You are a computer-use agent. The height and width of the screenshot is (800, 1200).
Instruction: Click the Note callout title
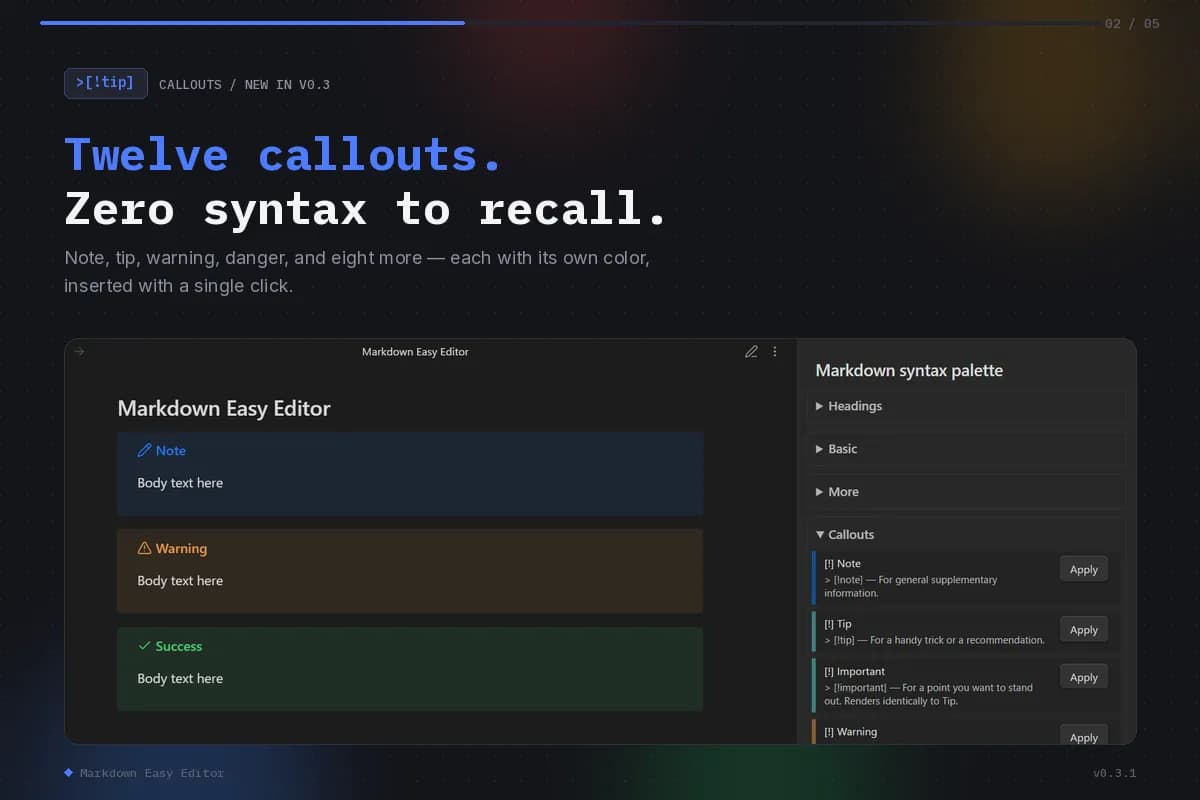[x=171, y=451]
